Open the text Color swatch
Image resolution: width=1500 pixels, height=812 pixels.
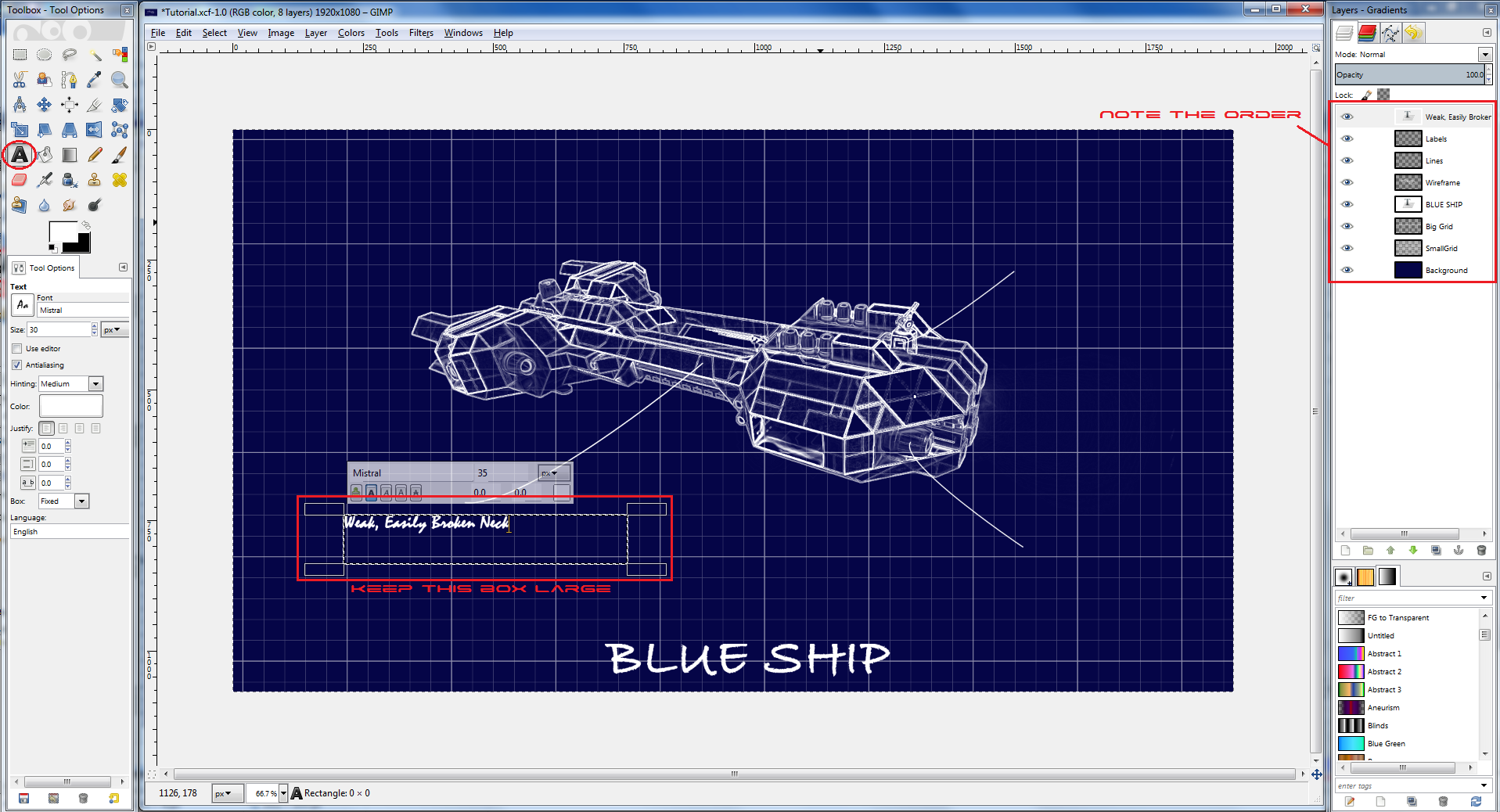click(x=71, y=406)
